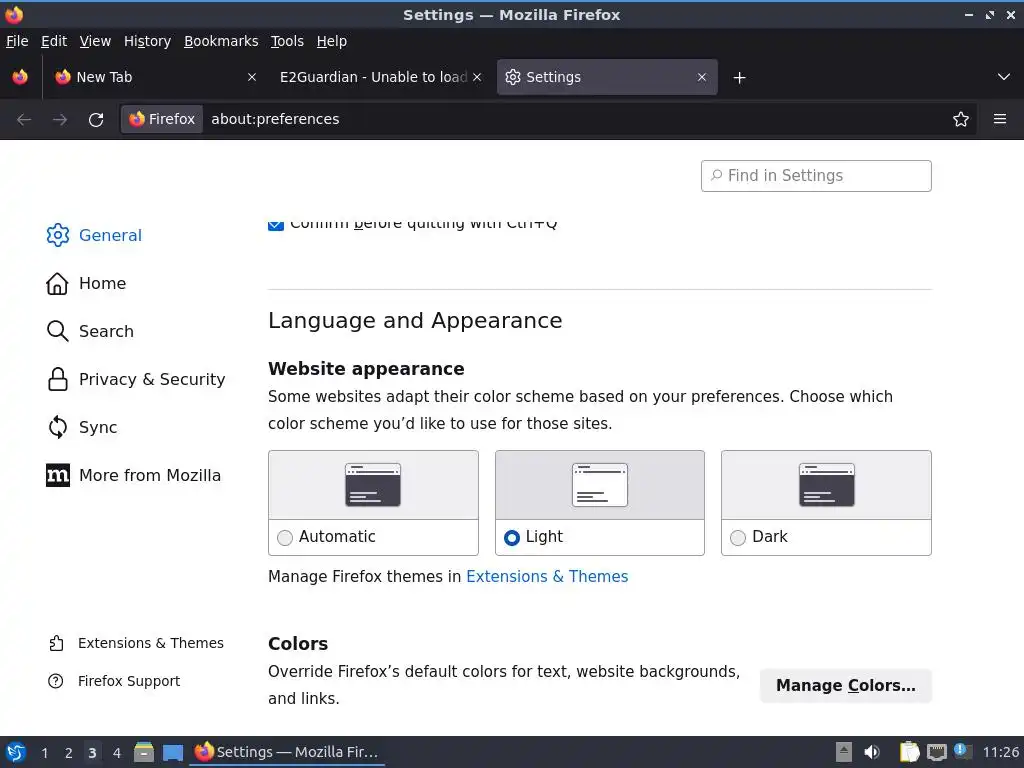Image resolution: width=1024 pixels, height=768 pixels.
Task: Select the Light website appearance radio
Action: [x=512, y=537]
